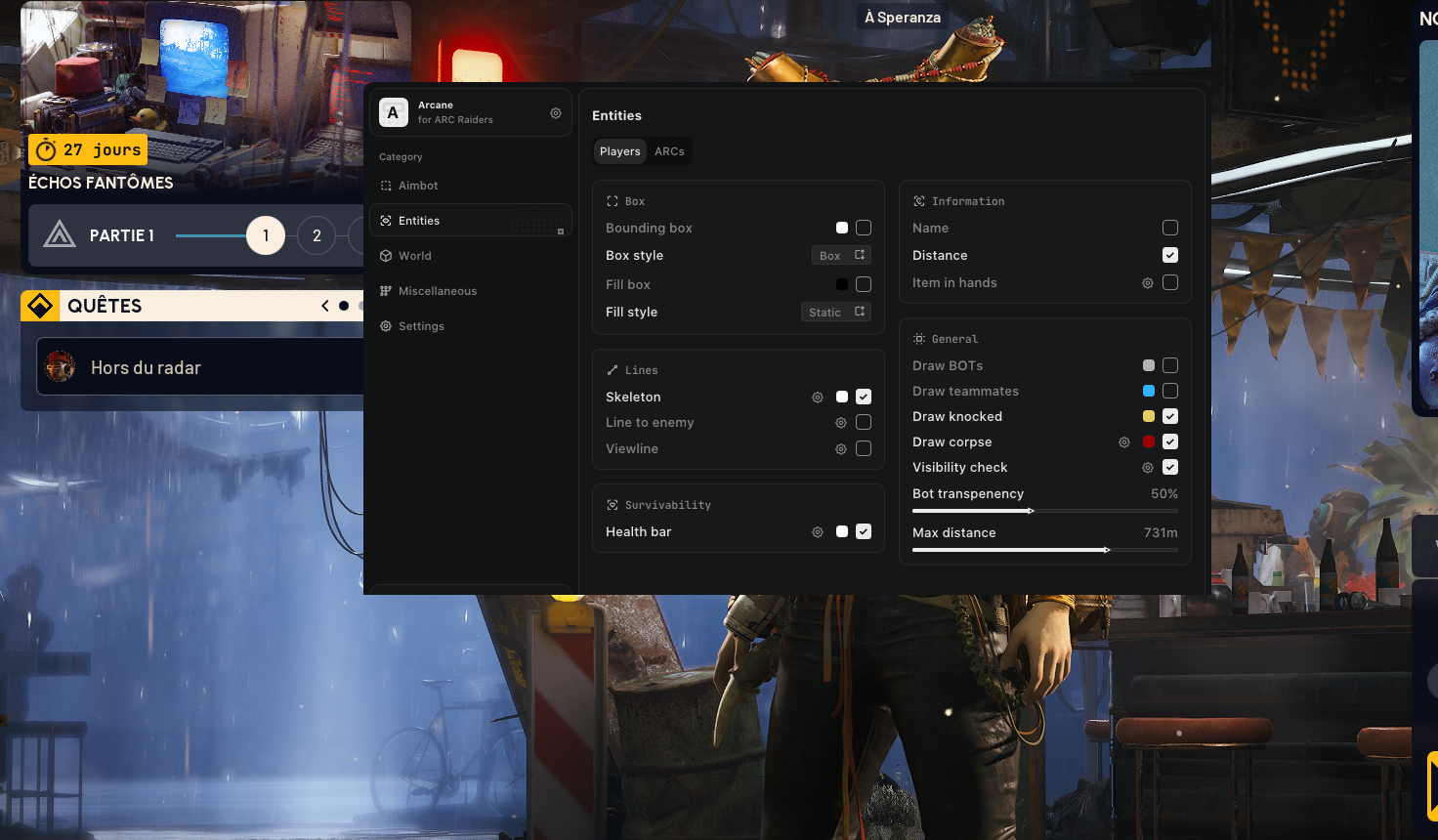Select step 1 circle in PARTIE 1
Image resolution: width=1438 pixels, height=840 pixels.
[266, 235]
